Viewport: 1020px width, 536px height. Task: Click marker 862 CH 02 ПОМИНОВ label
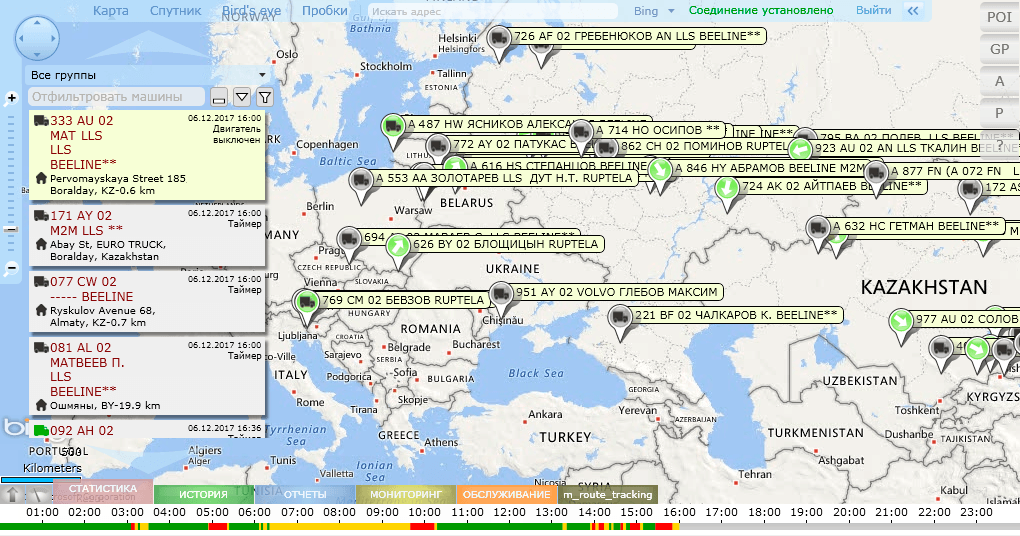click(x=703, y=146)
